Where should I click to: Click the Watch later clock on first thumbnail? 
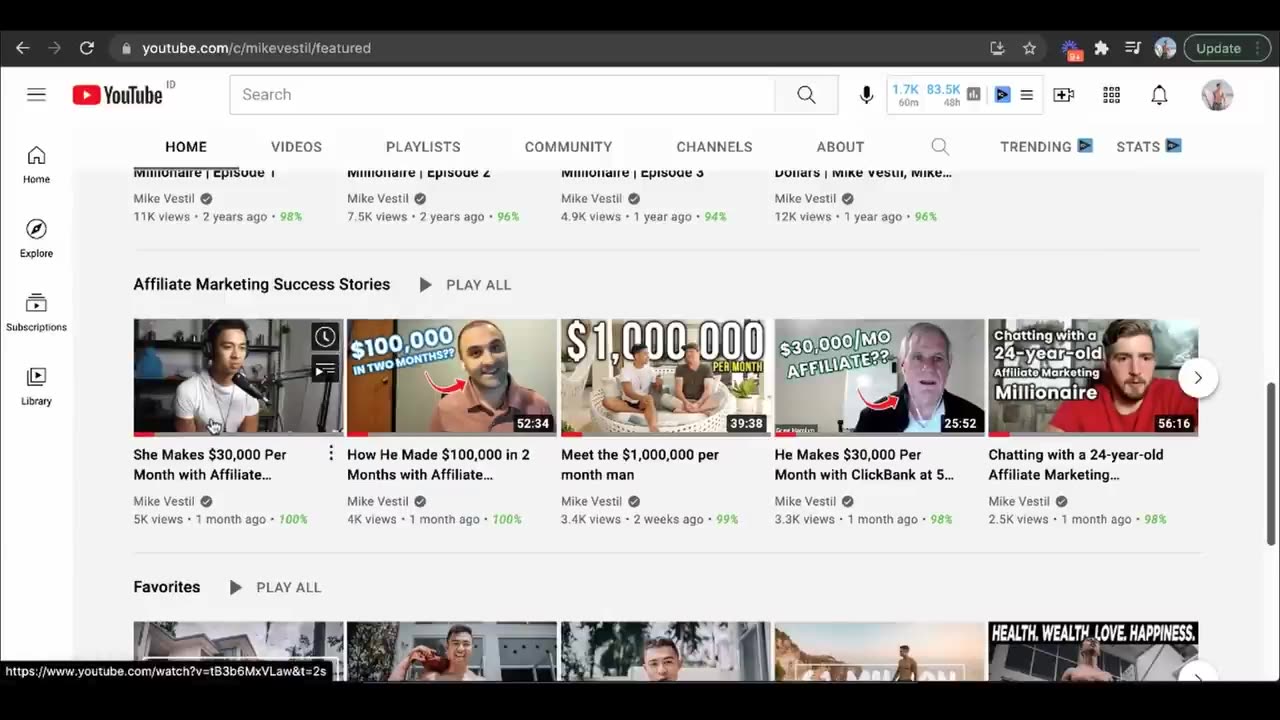tap(325, 337)
